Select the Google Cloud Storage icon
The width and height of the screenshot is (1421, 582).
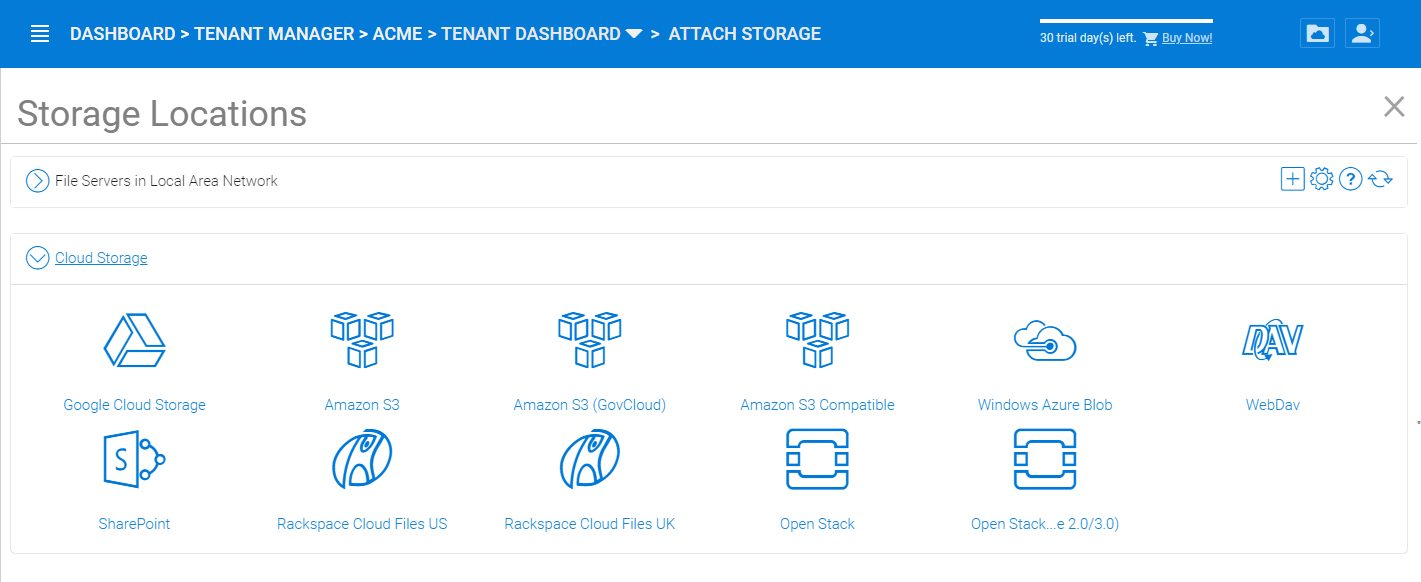[x=135, y=340]
